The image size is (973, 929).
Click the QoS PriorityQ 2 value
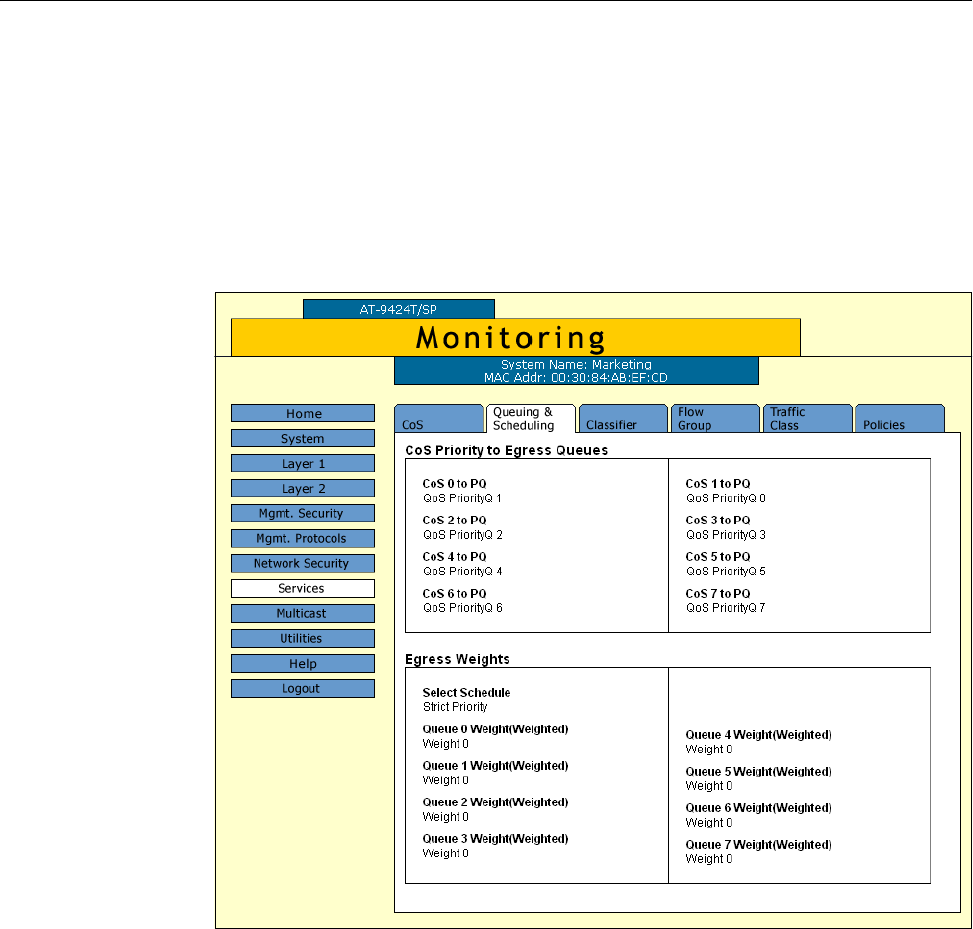(463, 535)
